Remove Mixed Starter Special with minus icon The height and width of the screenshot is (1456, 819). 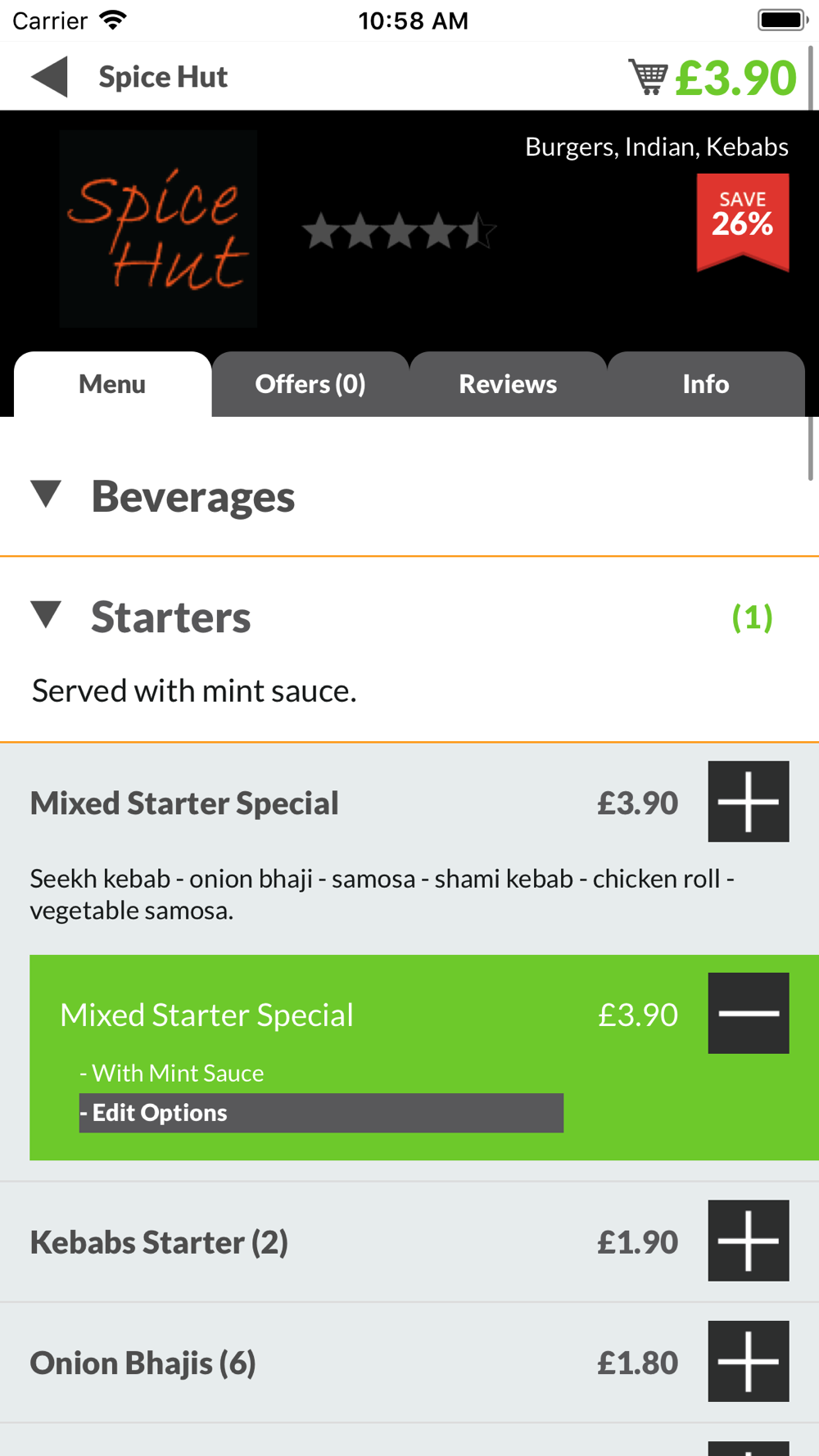coord(749,1013)
